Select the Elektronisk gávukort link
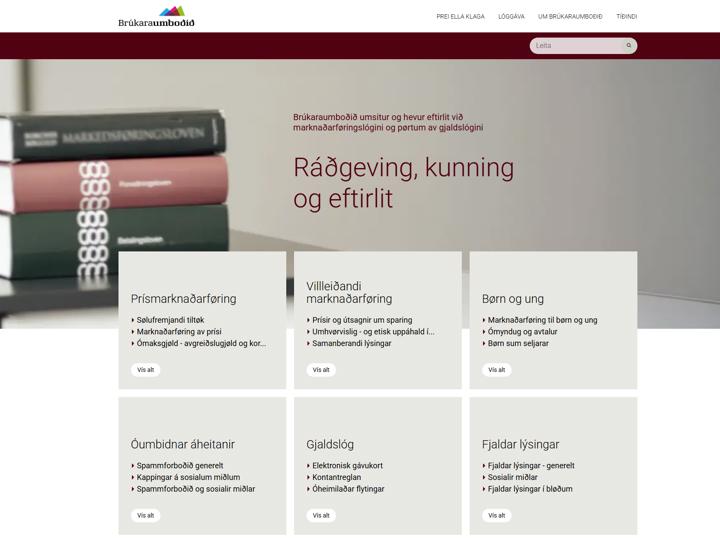Screen dimensions: 720x540 [347, 466]
